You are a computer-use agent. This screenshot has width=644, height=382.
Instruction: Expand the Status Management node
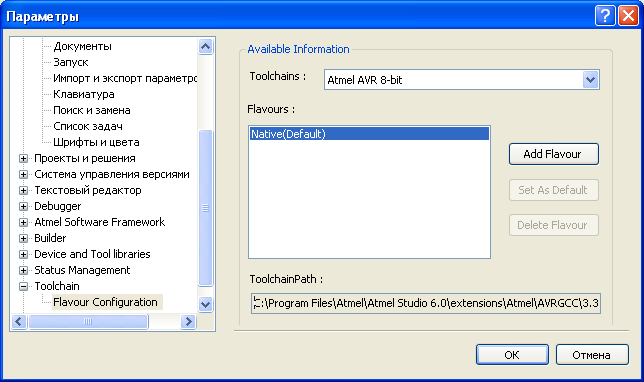(23, 270)
